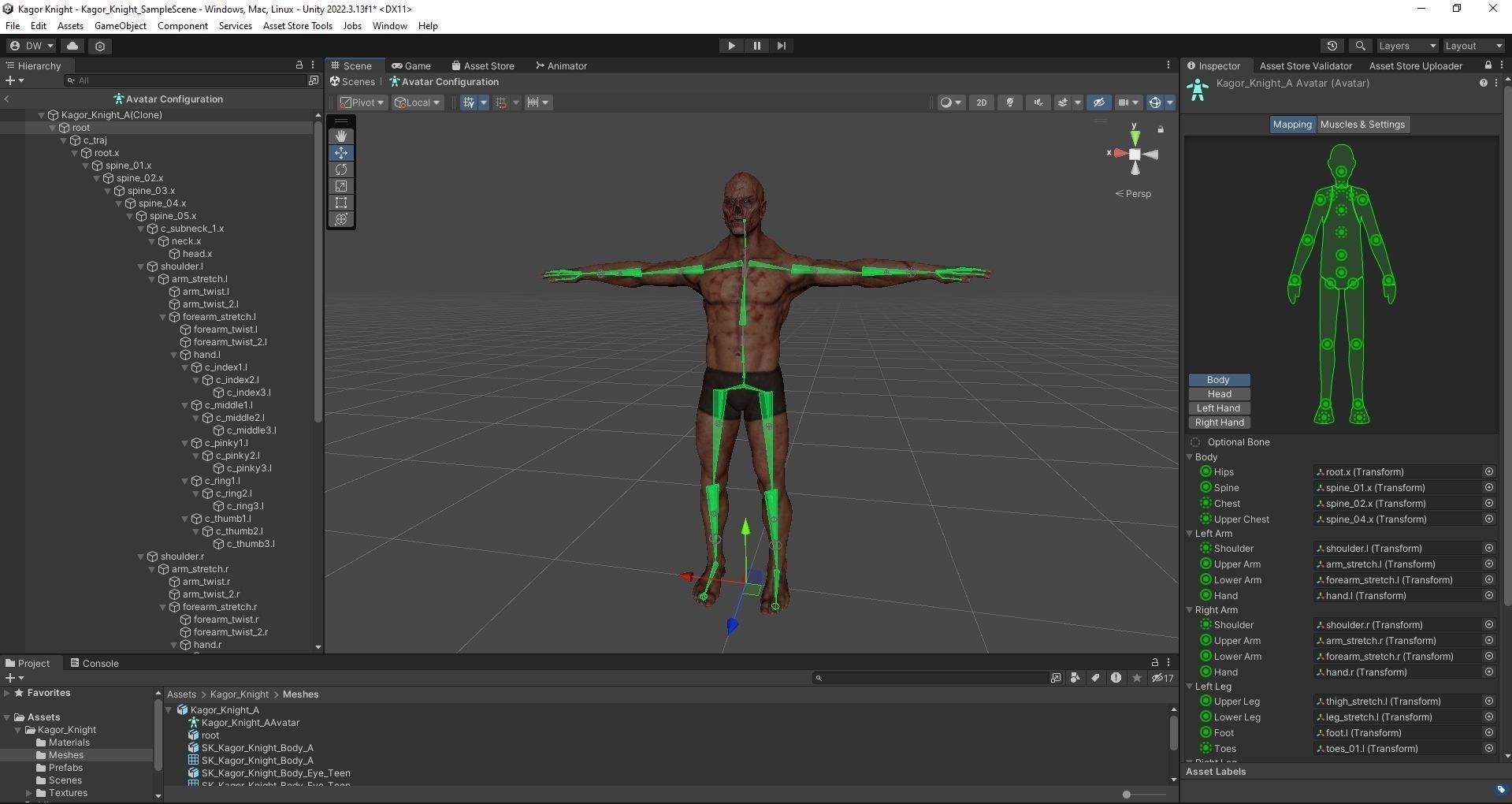Open the Scene view's three-dot options menu

click(x=1168, y=65)
